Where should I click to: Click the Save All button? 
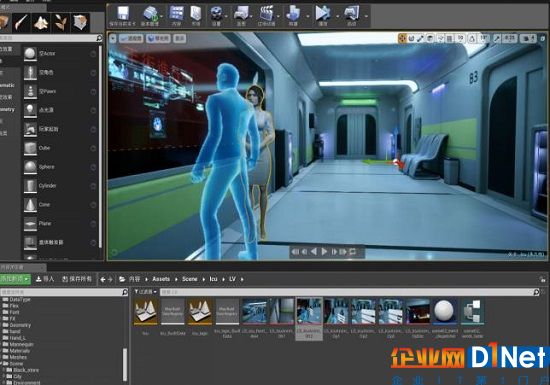click(x=77, y=279)
